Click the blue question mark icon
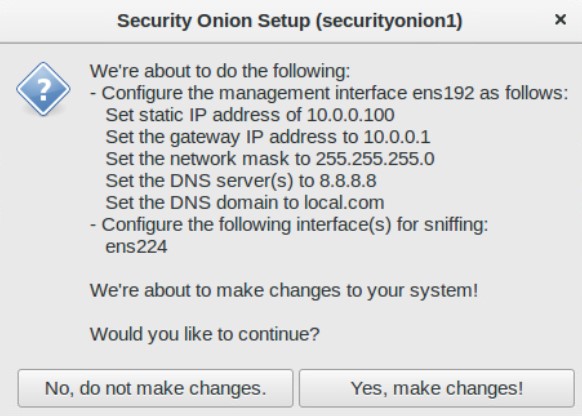The height and width of the screenshot is (416, 582). click(x=43, y=89)
